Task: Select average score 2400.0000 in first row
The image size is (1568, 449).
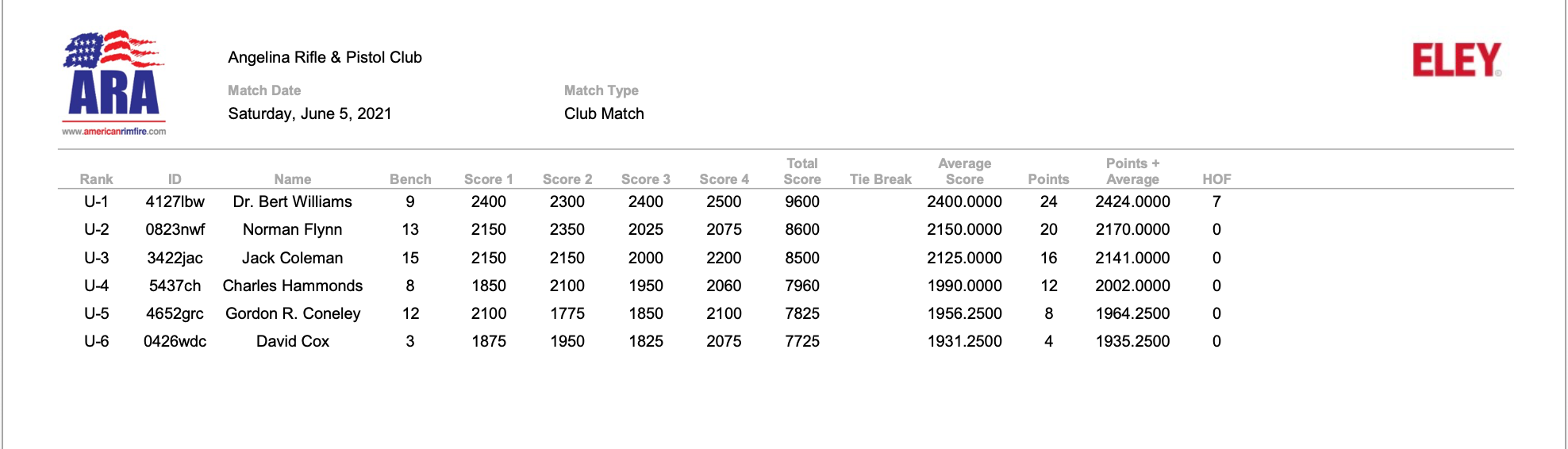Action: tap(964, 201)
